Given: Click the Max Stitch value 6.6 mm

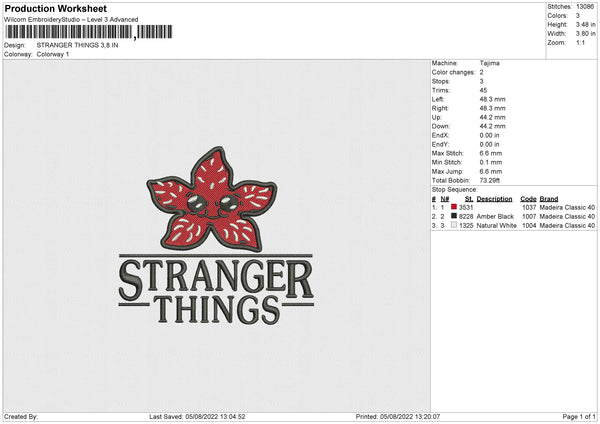Looking at the screenshot, I should pyautogui.click(x=491, y=153).
